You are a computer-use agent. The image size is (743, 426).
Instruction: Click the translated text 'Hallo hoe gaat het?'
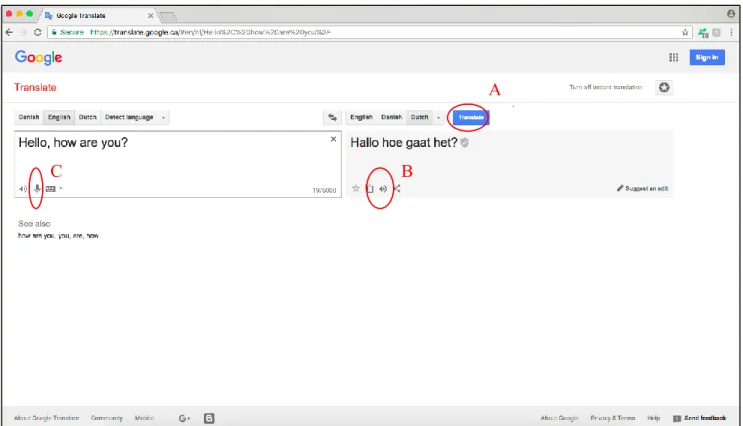(x=404, y=142)
